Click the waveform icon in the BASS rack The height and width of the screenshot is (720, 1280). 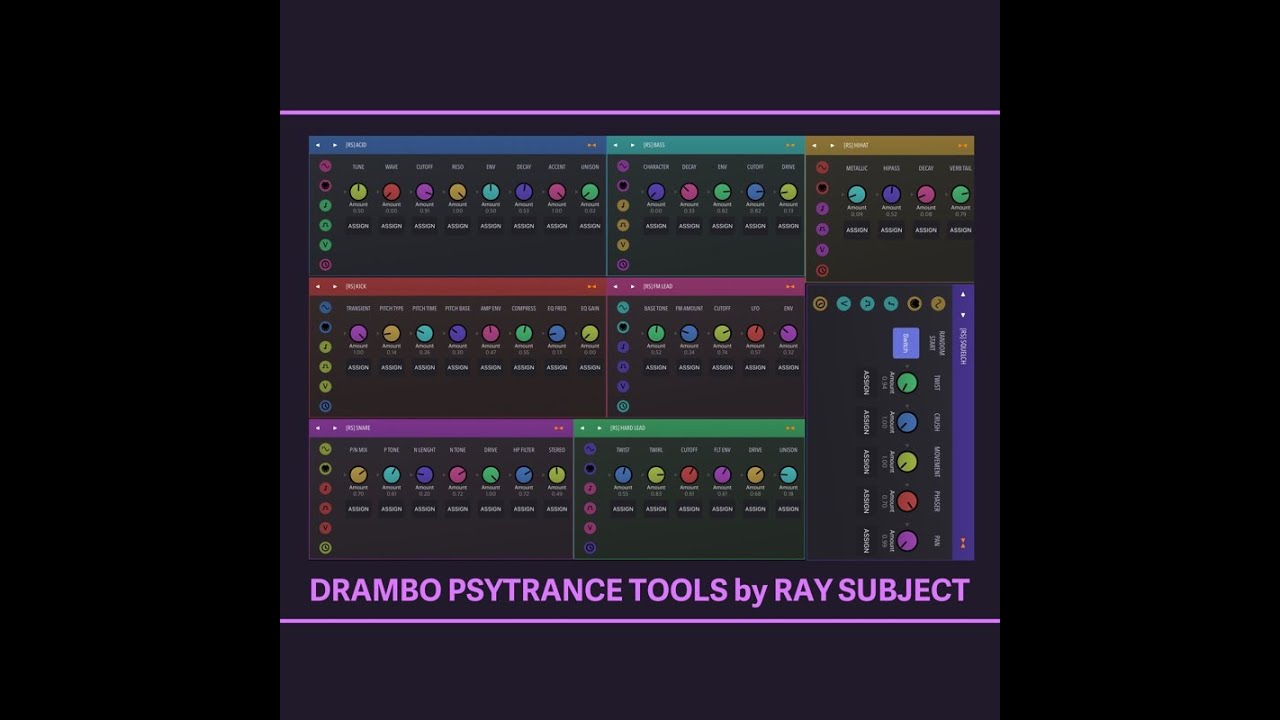click(x=623, y=166)
